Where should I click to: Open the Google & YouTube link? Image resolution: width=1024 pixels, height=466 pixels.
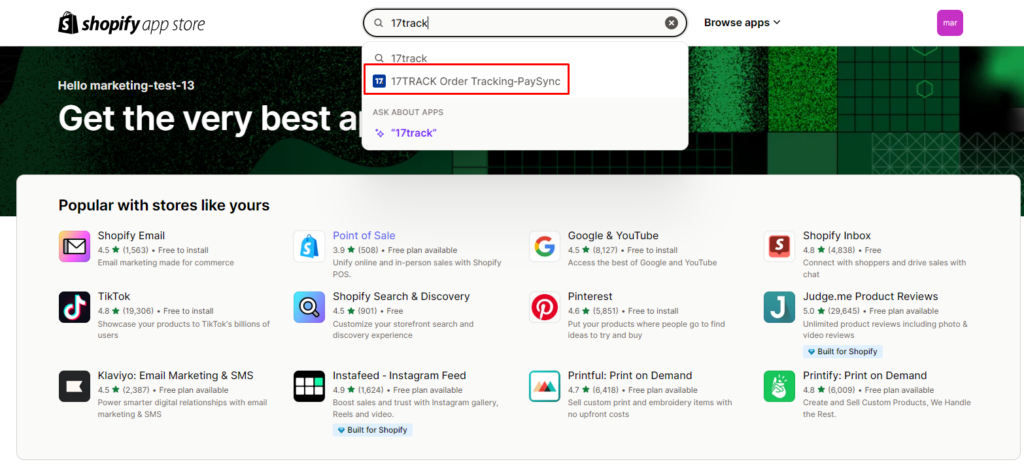point(613,236)
